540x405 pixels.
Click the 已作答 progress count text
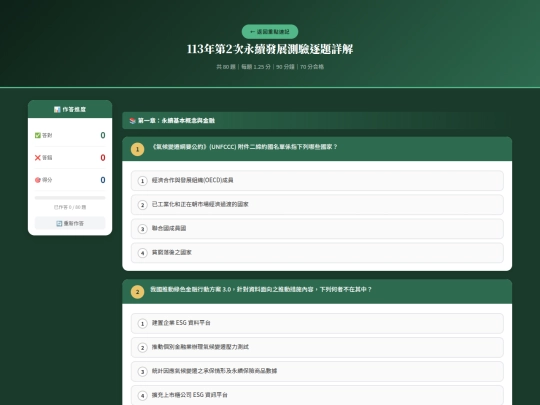tap(70, 207)
